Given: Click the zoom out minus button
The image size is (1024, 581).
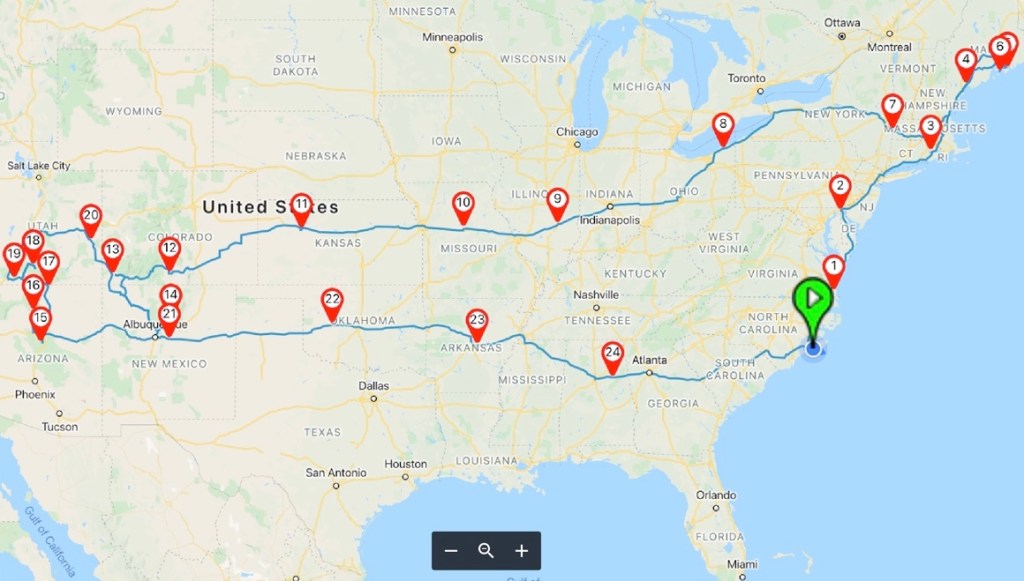Looking at the screenshot, I should point(451,551).
